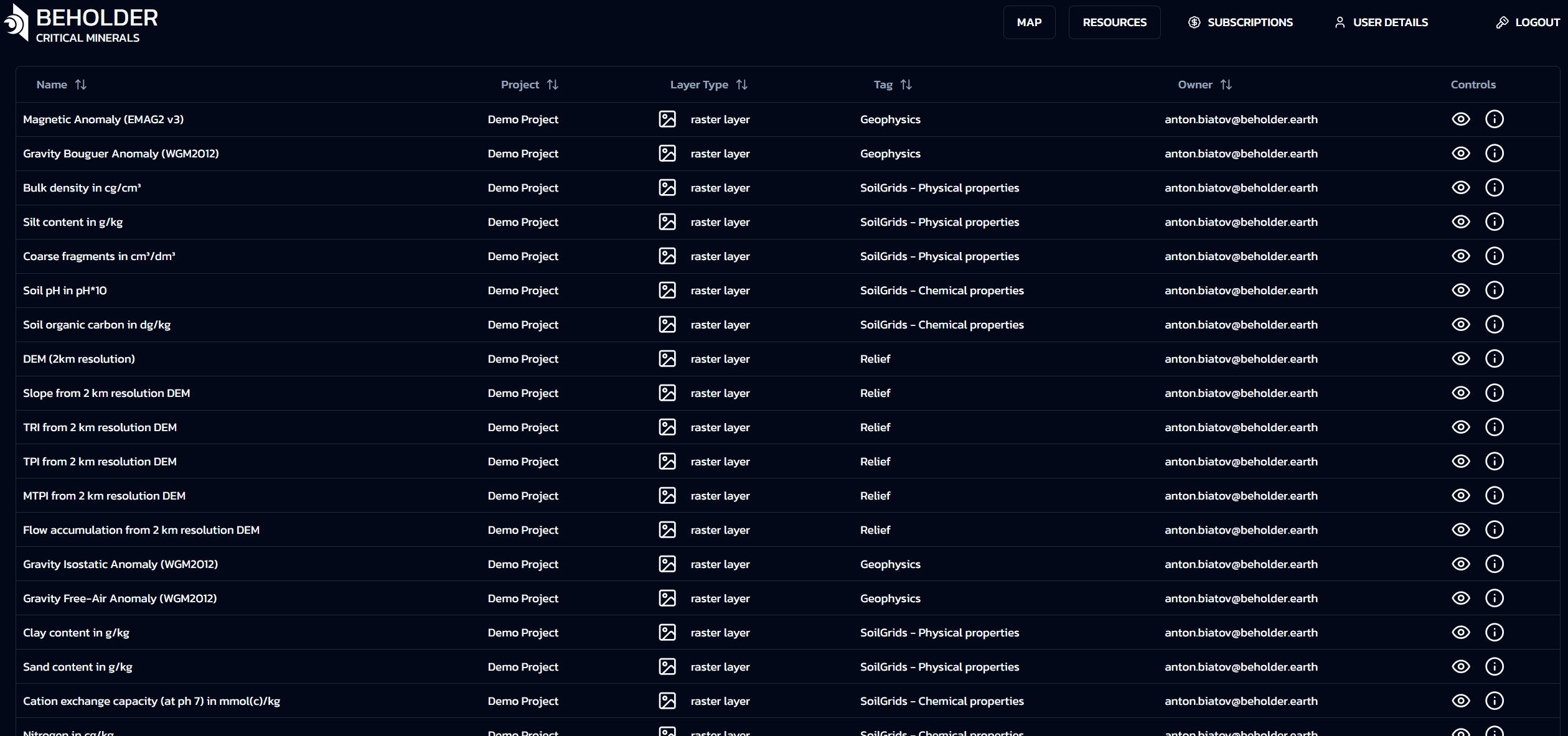1568x736 pixels.
Task: Click the User Details person icon
Action: coord(1339,22)
